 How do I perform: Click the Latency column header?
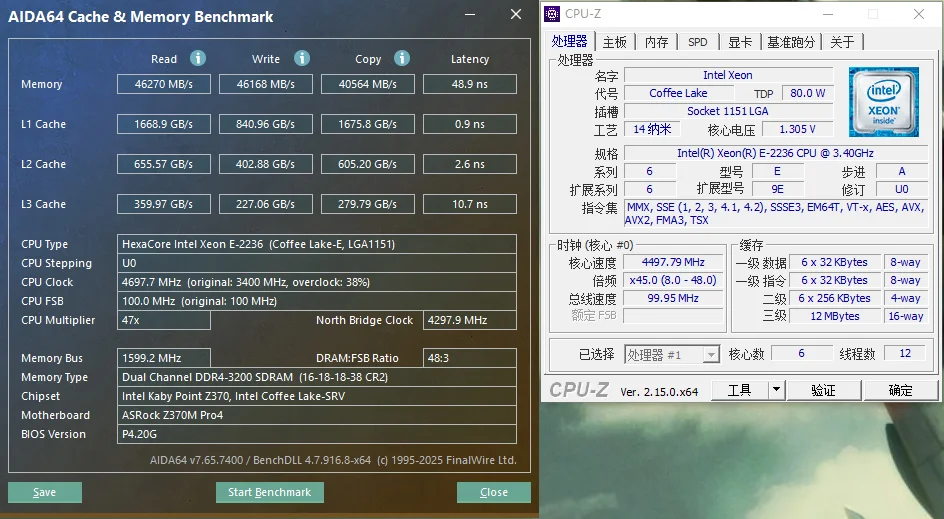click(469, 59)
